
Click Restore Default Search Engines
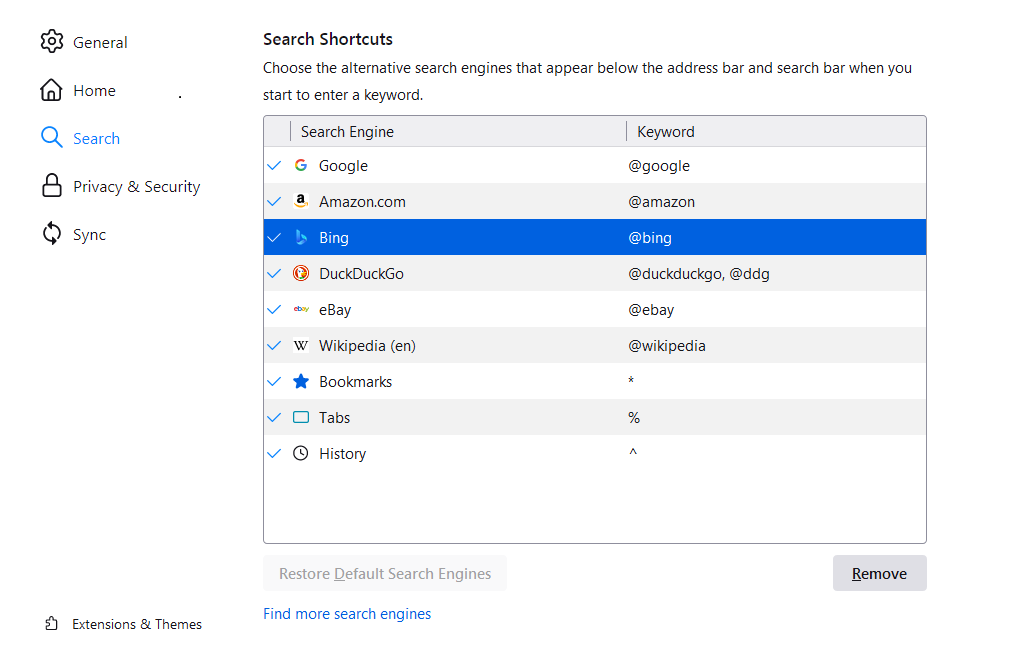coord(384,573)
